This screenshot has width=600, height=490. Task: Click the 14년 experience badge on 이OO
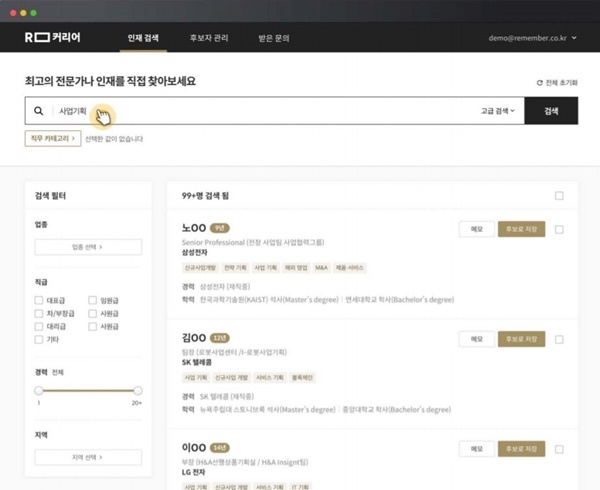coord(220,448)
